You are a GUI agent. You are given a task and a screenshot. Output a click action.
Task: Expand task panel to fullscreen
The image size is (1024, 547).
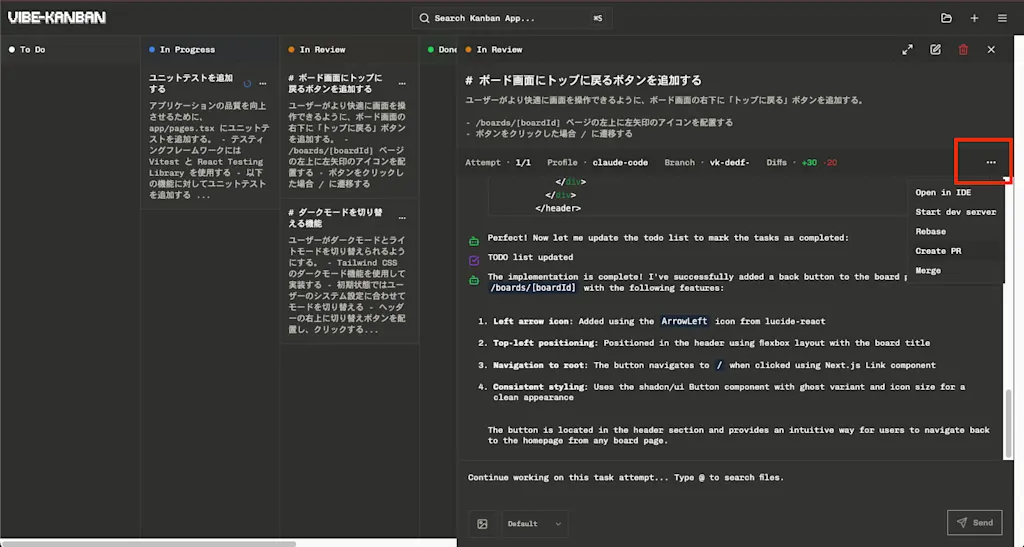point(908,50)
